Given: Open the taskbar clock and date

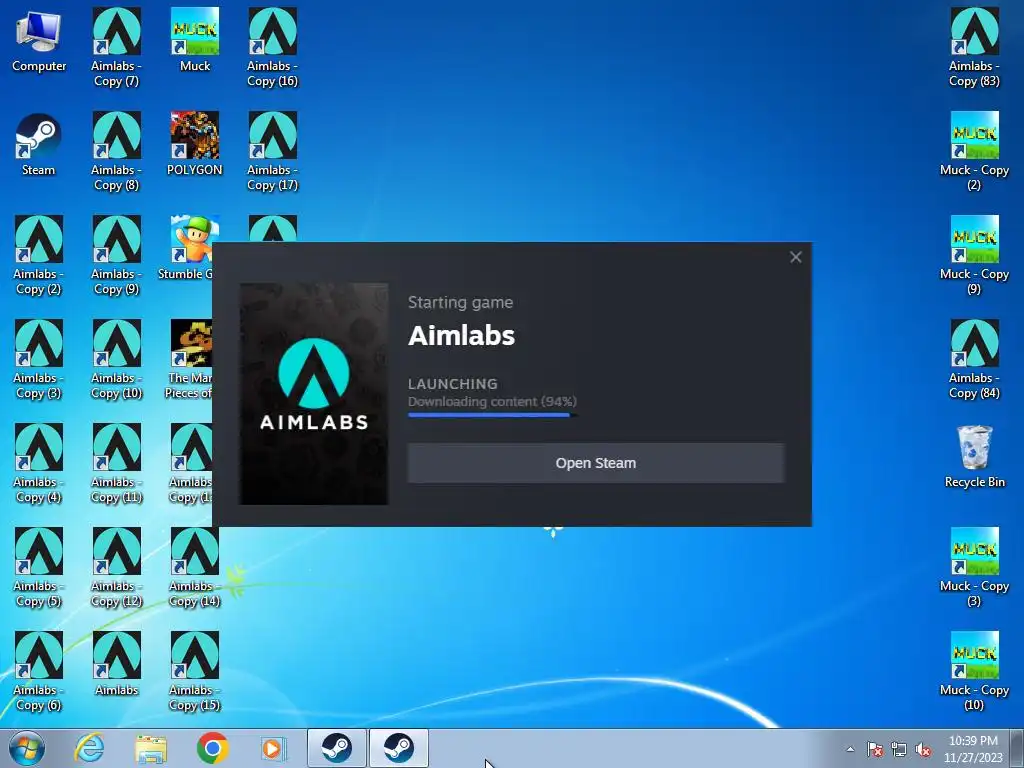Looking at the screenshot, I should (x=973, y=749).
